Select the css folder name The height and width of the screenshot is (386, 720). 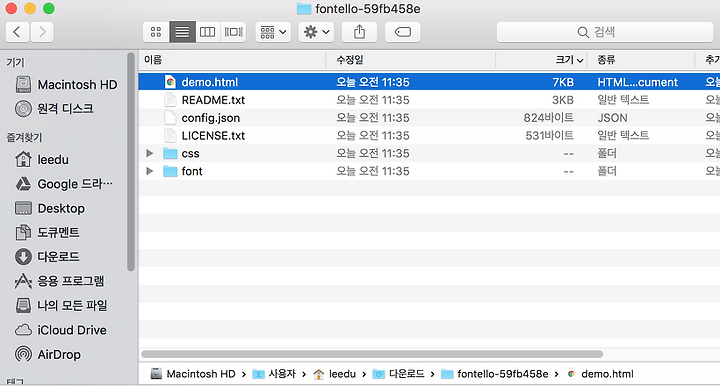[x=190, y=154]
